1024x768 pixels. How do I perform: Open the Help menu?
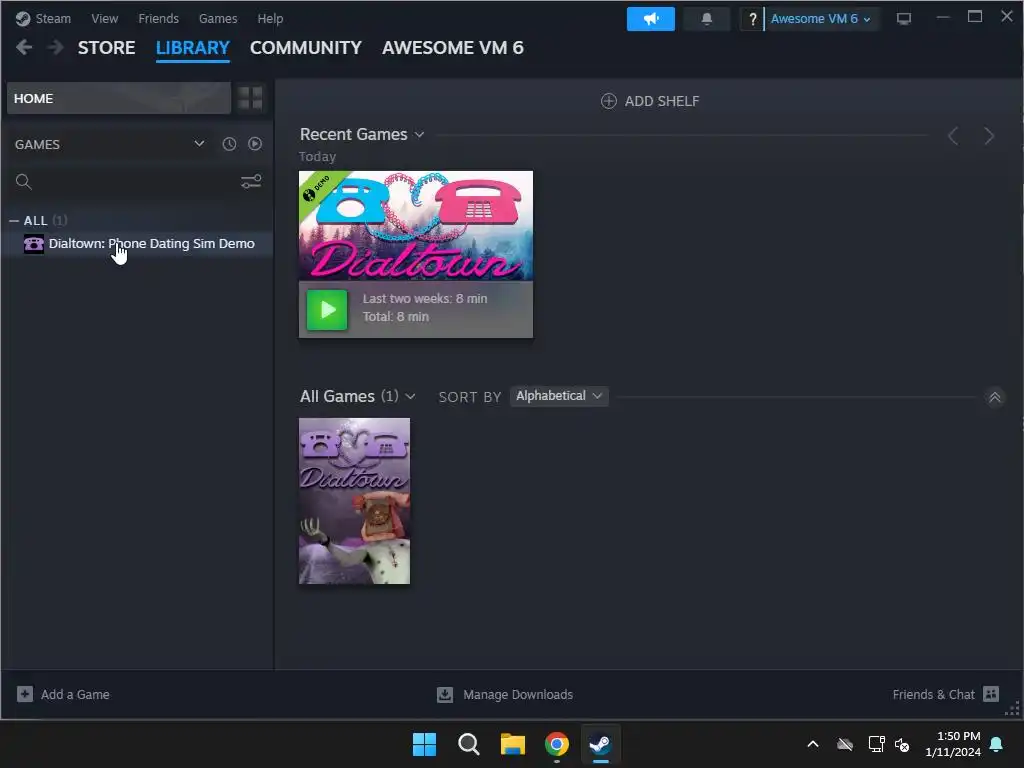point(270,19)
